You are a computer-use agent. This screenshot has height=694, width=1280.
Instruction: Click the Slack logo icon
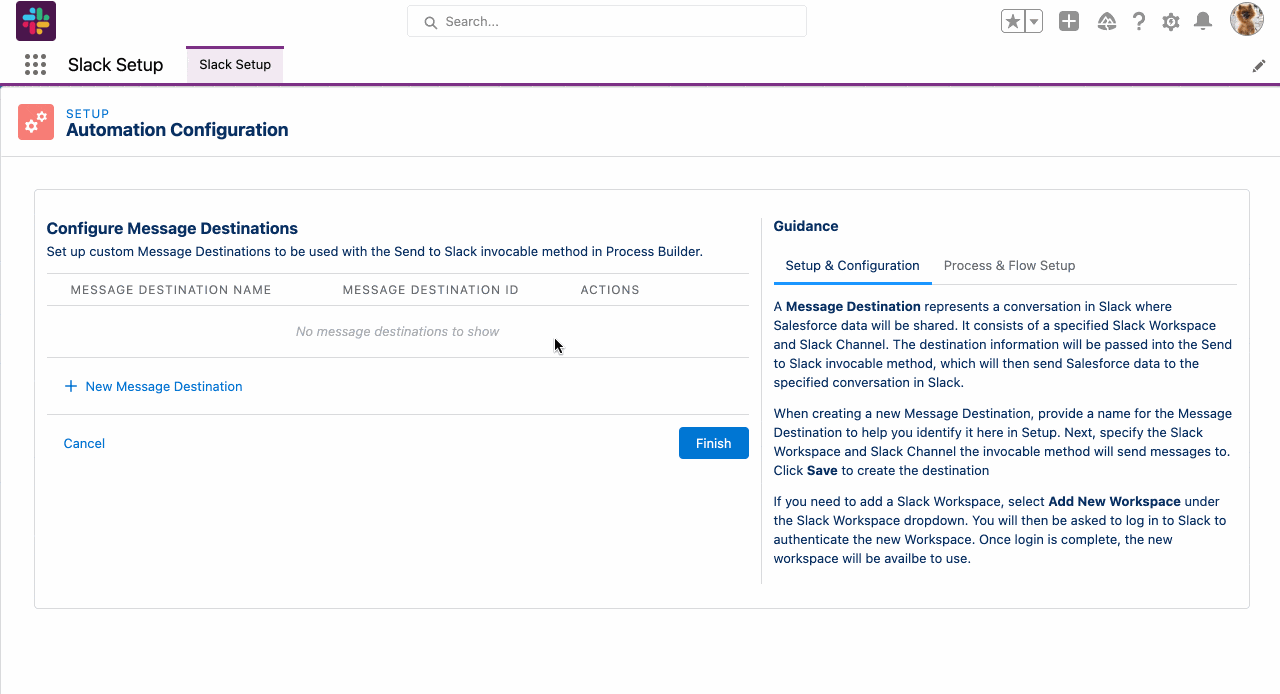coord(36,21)
